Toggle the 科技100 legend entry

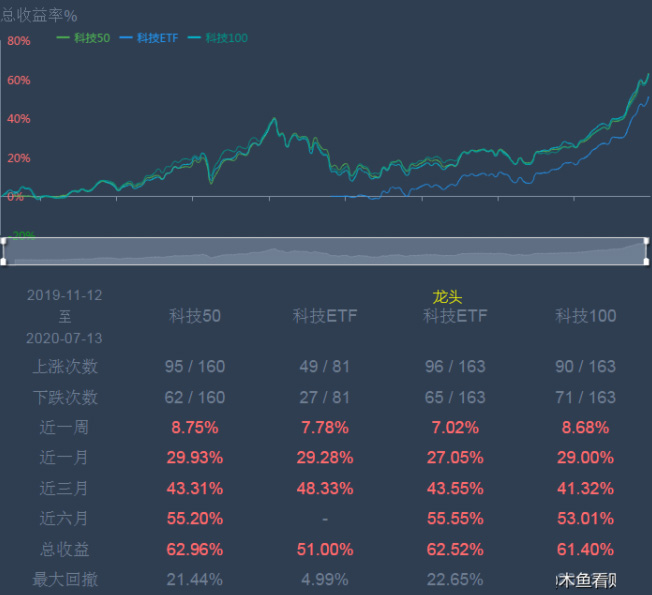(x=217, y=38)
